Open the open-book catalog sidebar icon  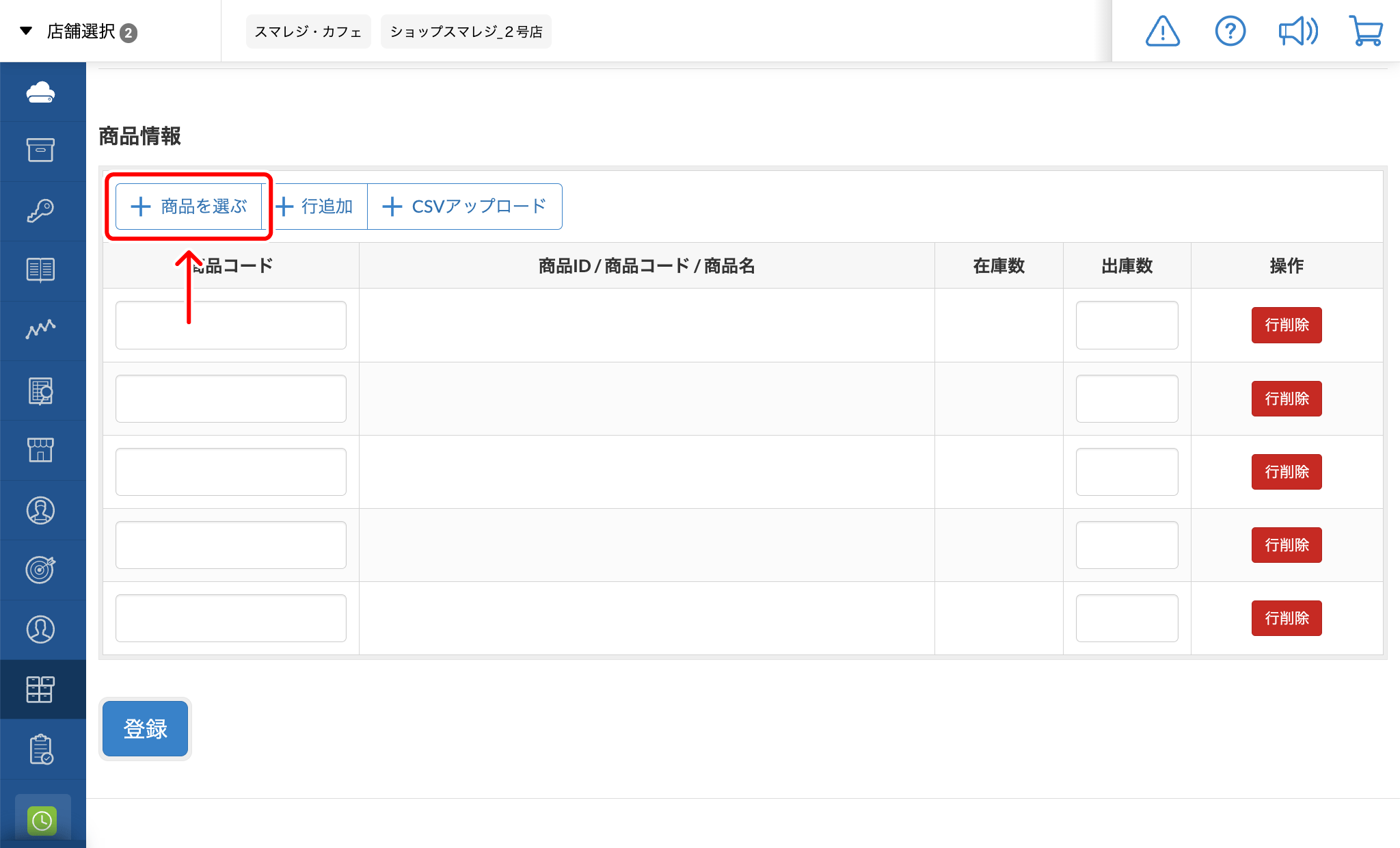(x=41, y=270)
